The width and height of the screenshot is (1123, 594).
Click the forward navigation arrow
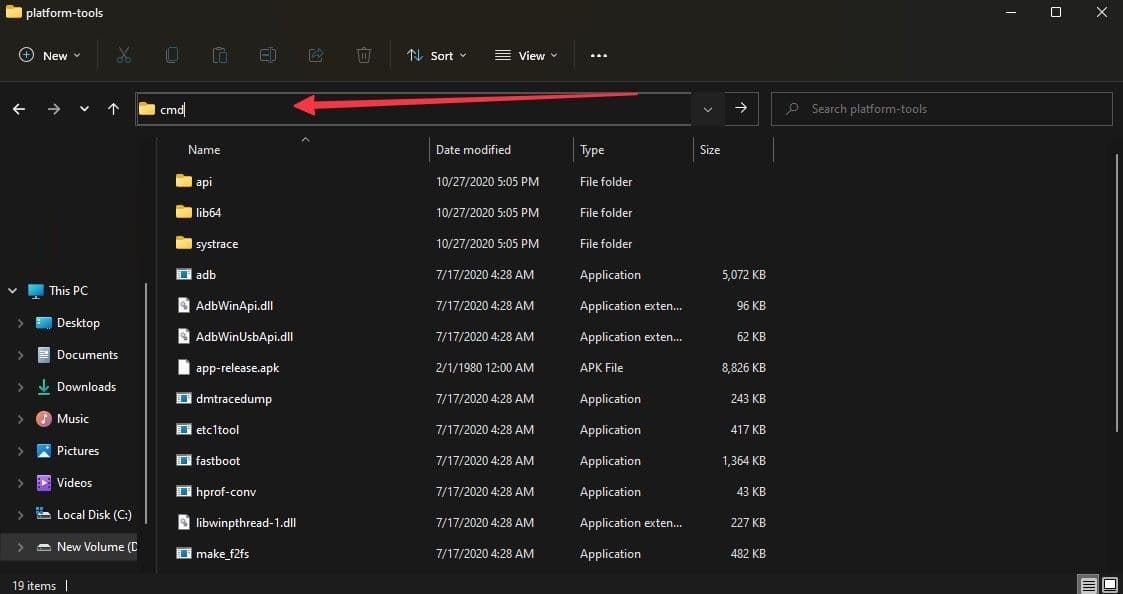coord(53,108)
